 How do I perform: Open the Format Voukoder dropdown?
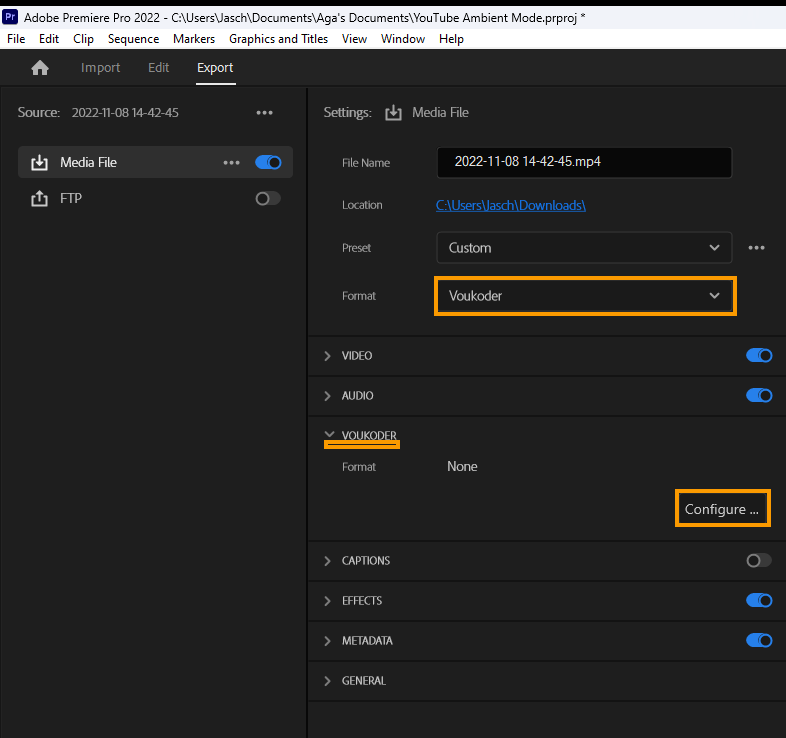584,296
